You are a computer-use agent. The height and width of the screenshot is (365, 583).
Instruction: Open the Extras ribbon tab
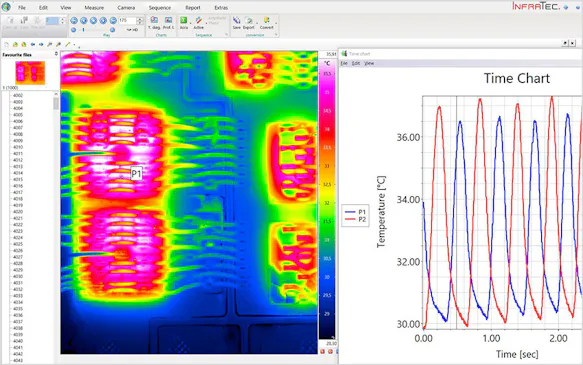coord(221,7)
